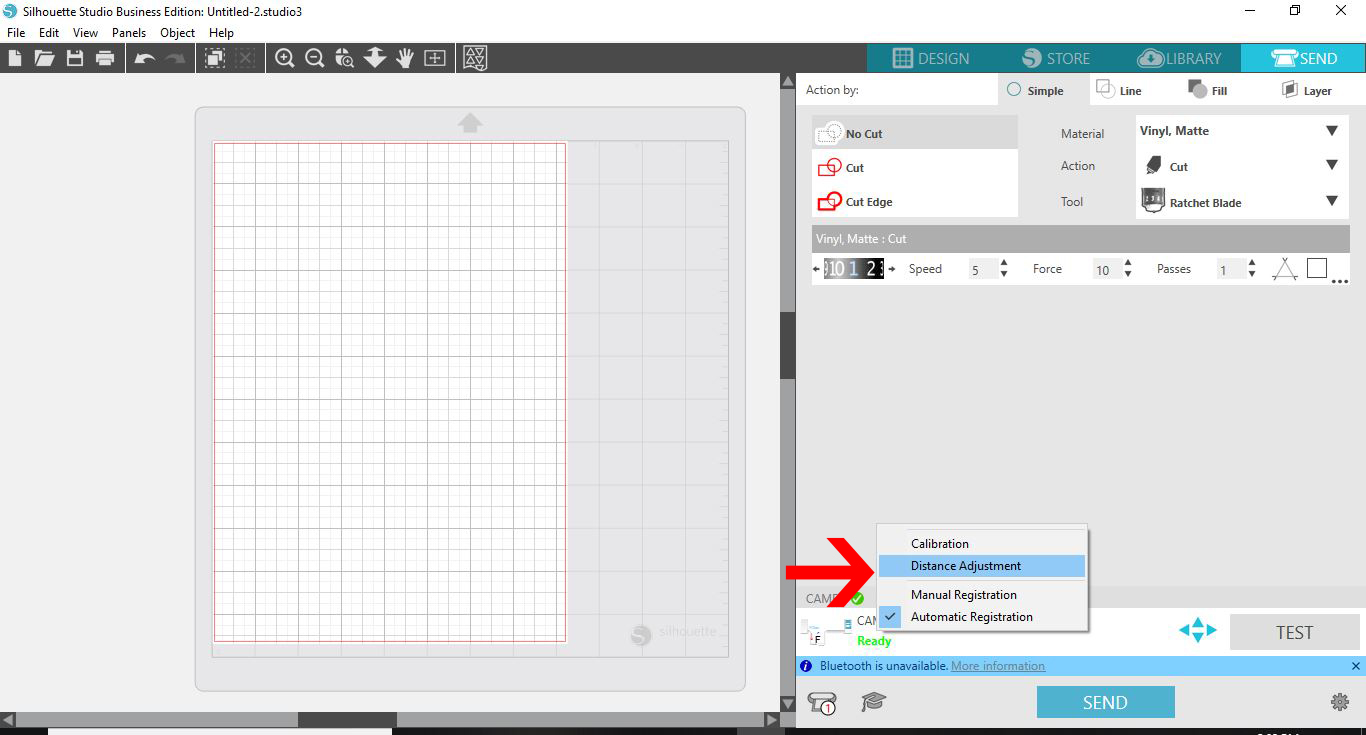Open tutorials via the graduation cap icon
This screenshot has width=1366, height=735.
(x=873, y=702)
